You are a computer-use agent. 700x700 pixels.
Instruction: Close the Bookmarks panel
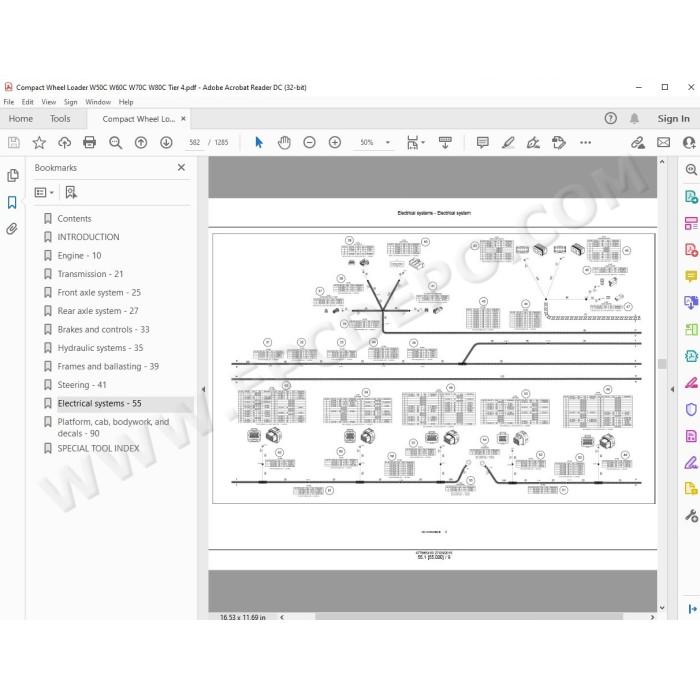pos(181,167)
